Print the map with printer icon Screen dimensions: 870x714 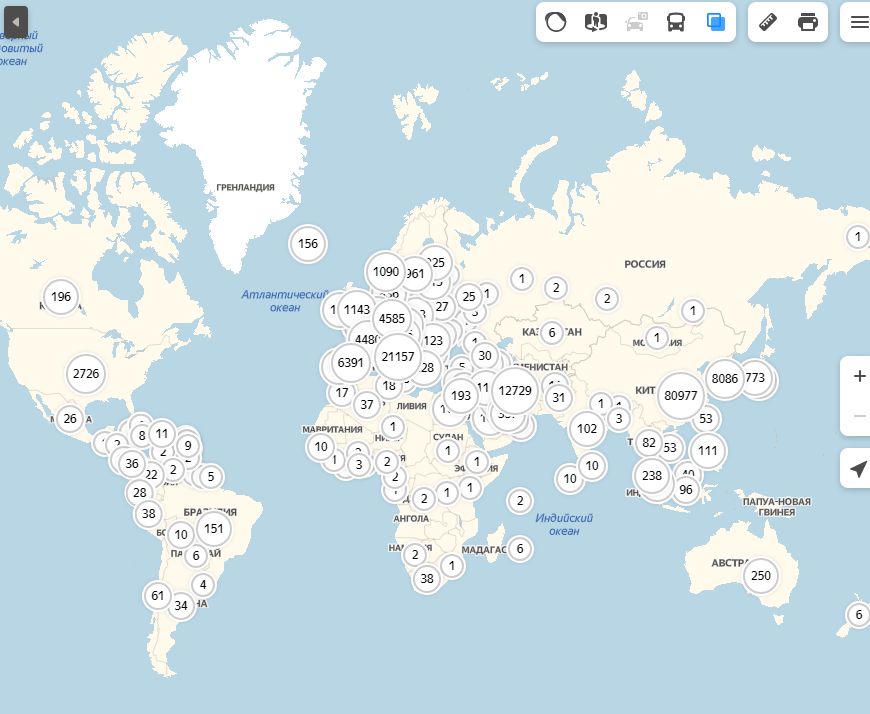pyautogui.click(x=808, y=22)
